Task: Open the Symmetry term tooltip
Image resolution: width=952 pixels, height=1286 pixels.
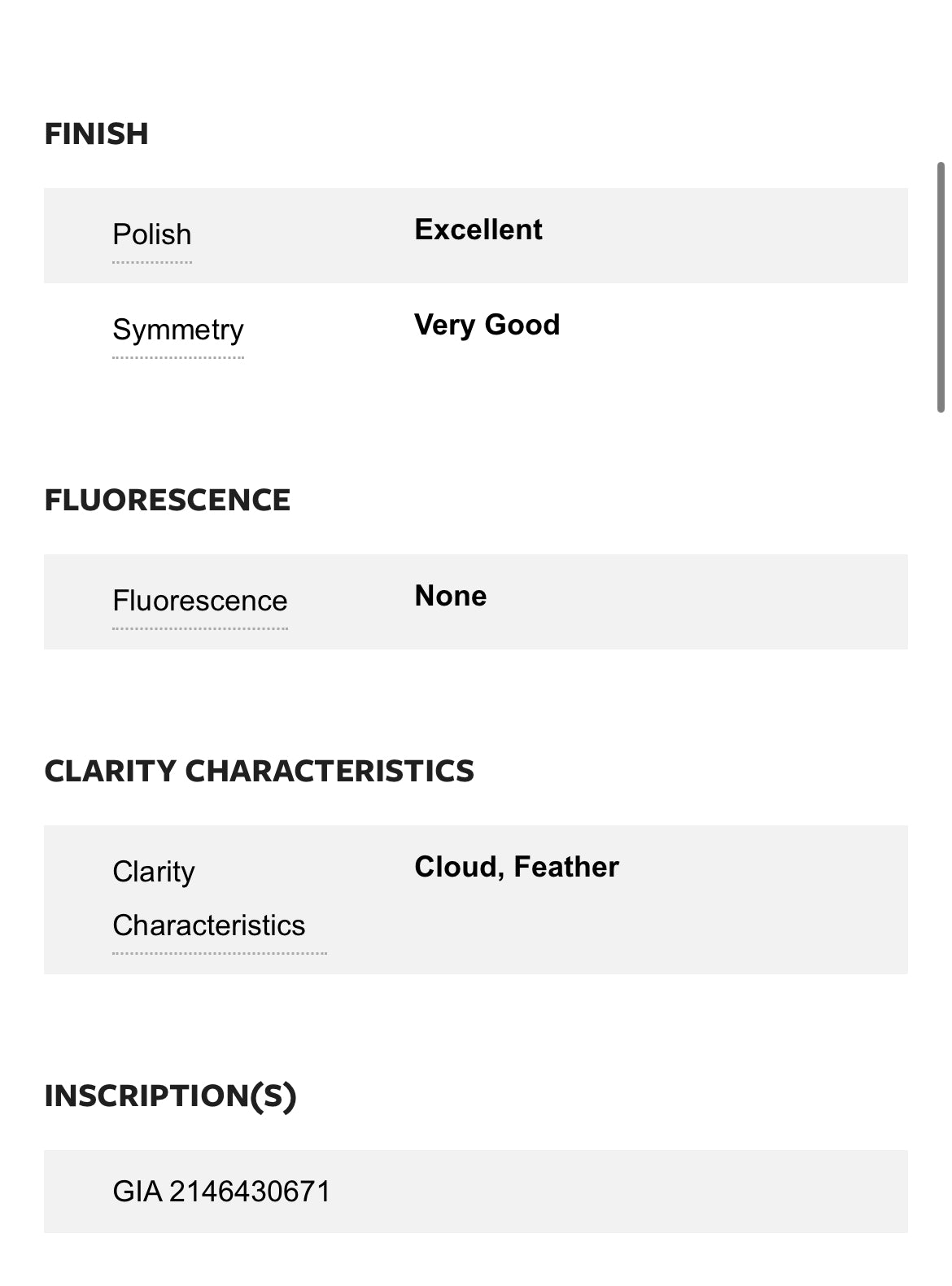Action: click(x=178, y=330)
